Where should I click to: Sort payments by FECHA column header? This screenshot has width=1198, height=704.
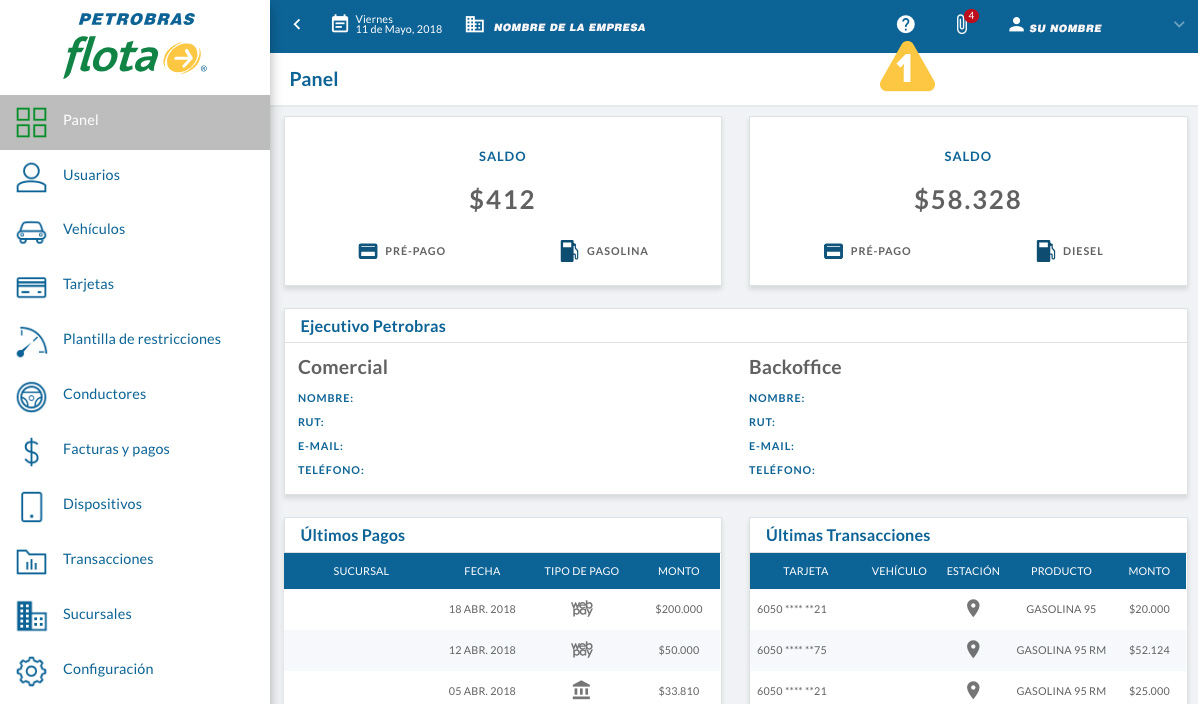tap(482, 571)
